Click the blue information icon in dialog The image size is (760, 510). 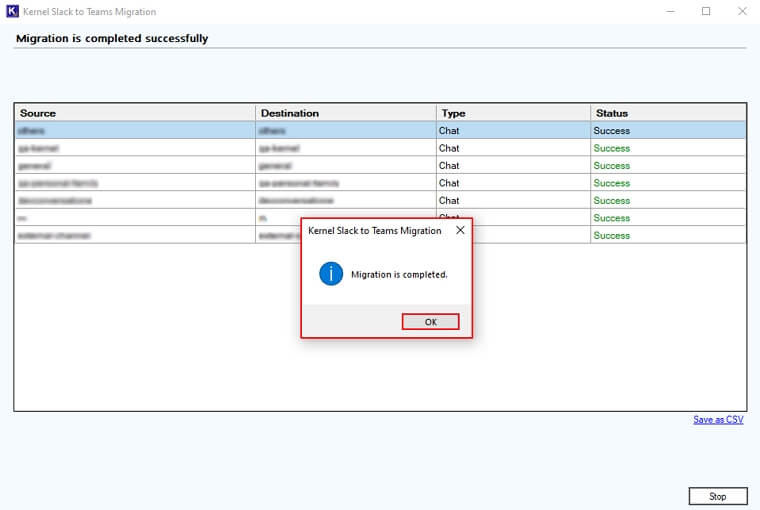pos(331,274)
